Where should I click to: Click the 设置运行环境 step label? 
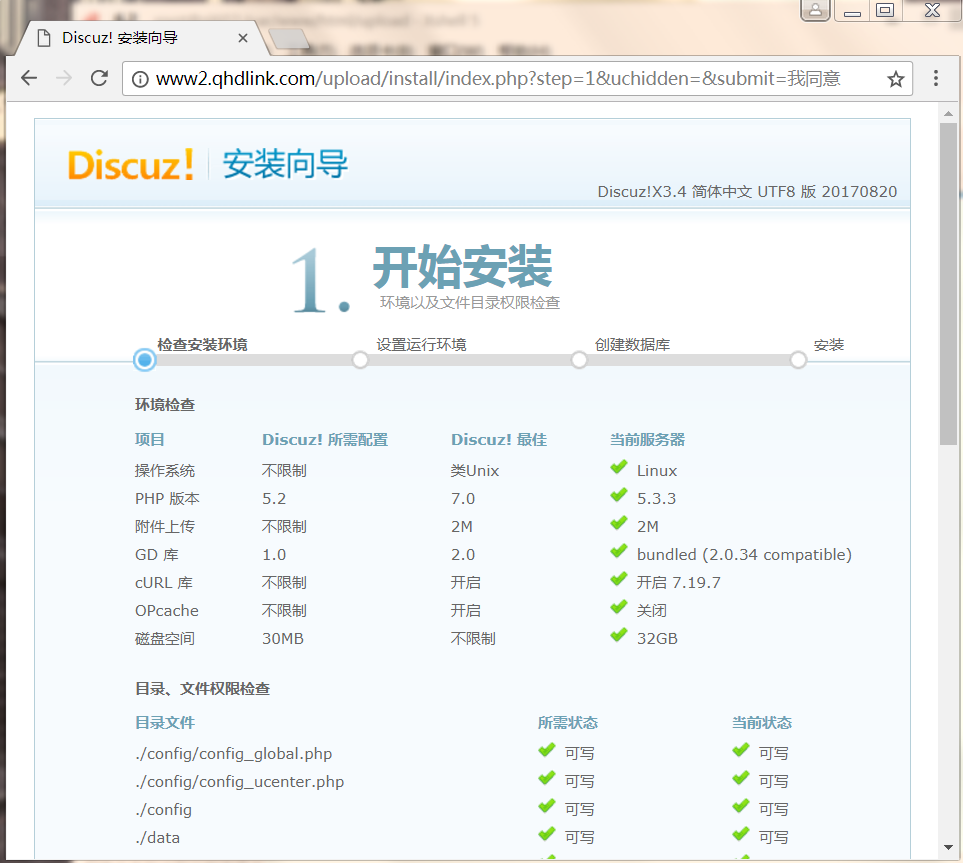point(421,345)
